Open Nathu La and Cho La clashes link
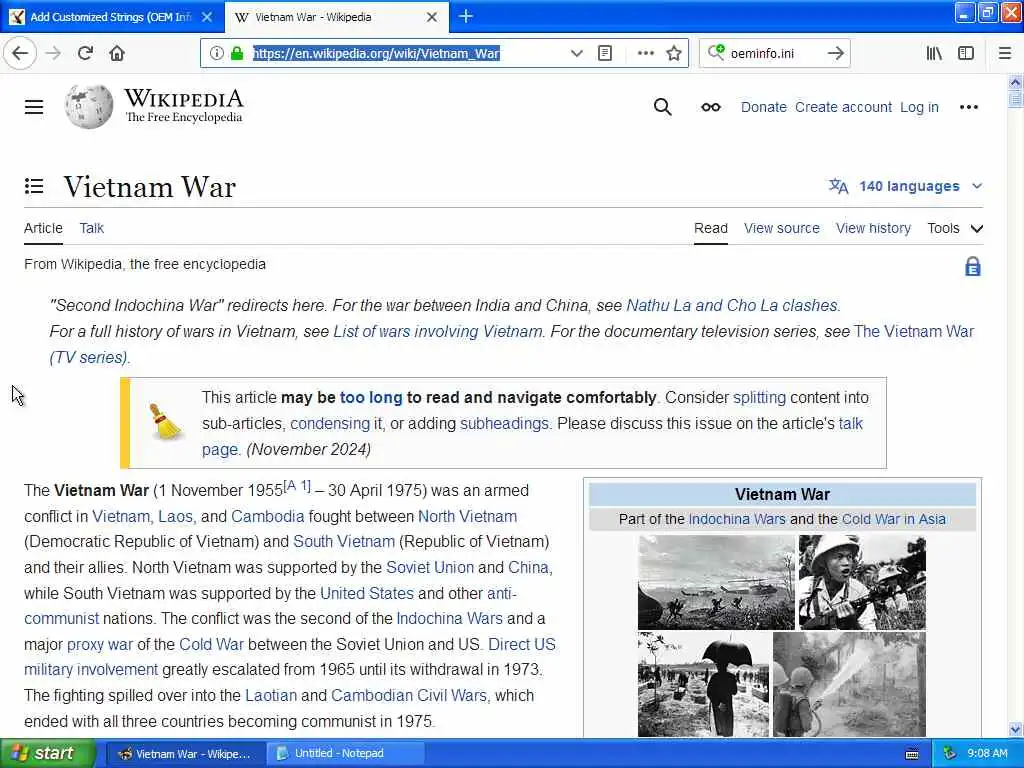This screenshot has height=768, width=1024. point(733,305)
